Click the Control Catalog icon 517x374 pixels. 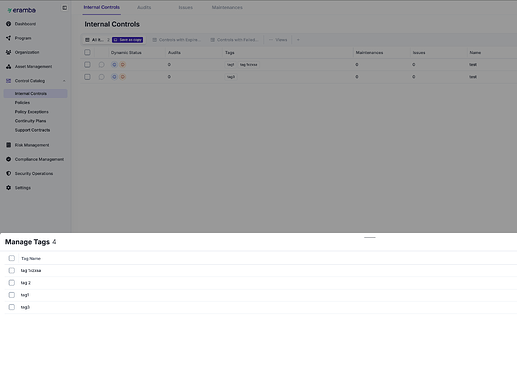(x=9, y=81)
